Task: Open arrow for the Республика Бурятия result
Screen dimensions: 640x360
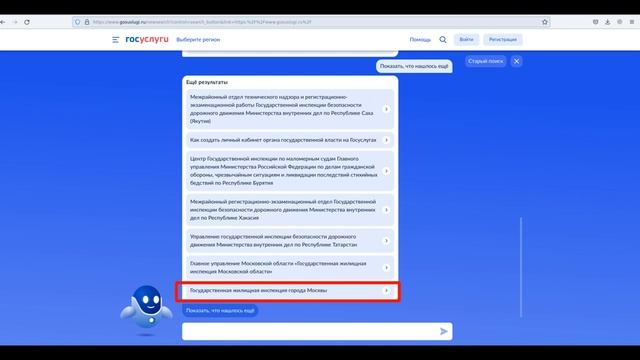Action: click(386, 171)
